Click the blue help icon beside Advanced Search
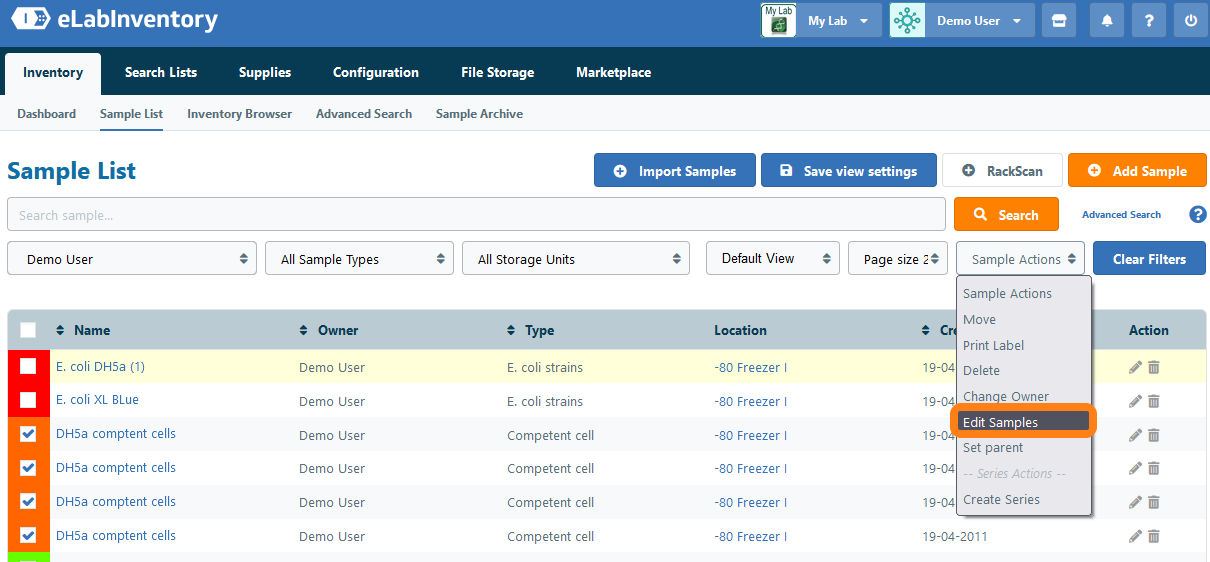The image size is (1210, 562). pos(1197,214)
